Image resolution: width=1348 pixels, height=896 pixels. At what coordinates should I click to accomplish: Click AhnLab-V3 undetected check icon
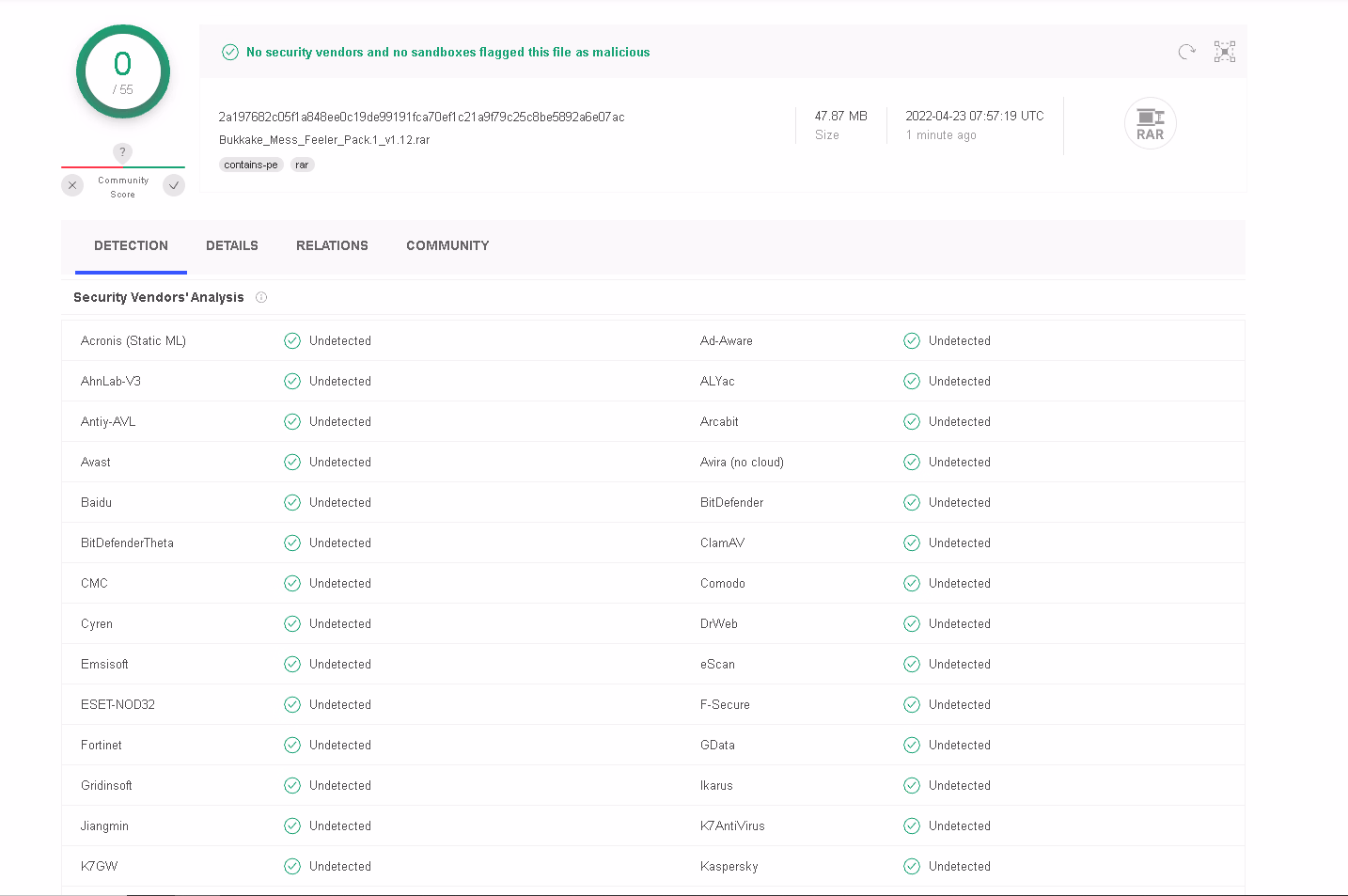pos(292,381)
